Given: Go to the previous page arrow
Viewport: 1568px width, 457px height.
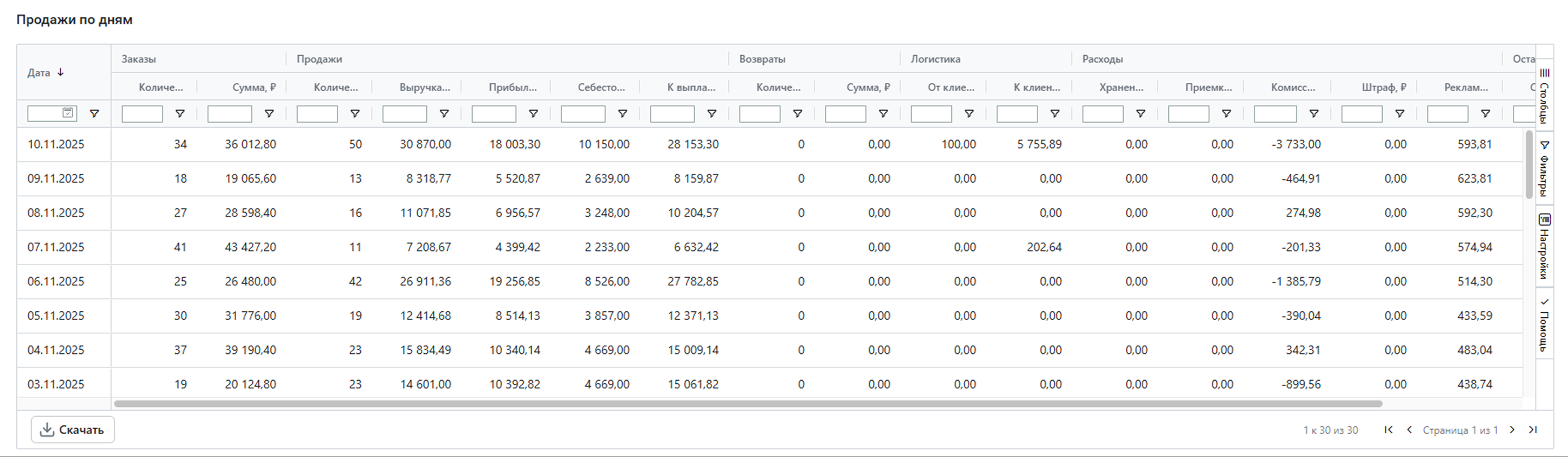Looking at the screenshot, I should pyautogui.click(x=1409, y=430).
